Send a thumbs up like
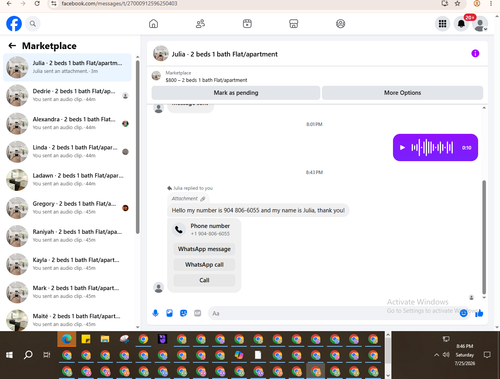Viewport: 500px width, 379px height. coord(479,313)
